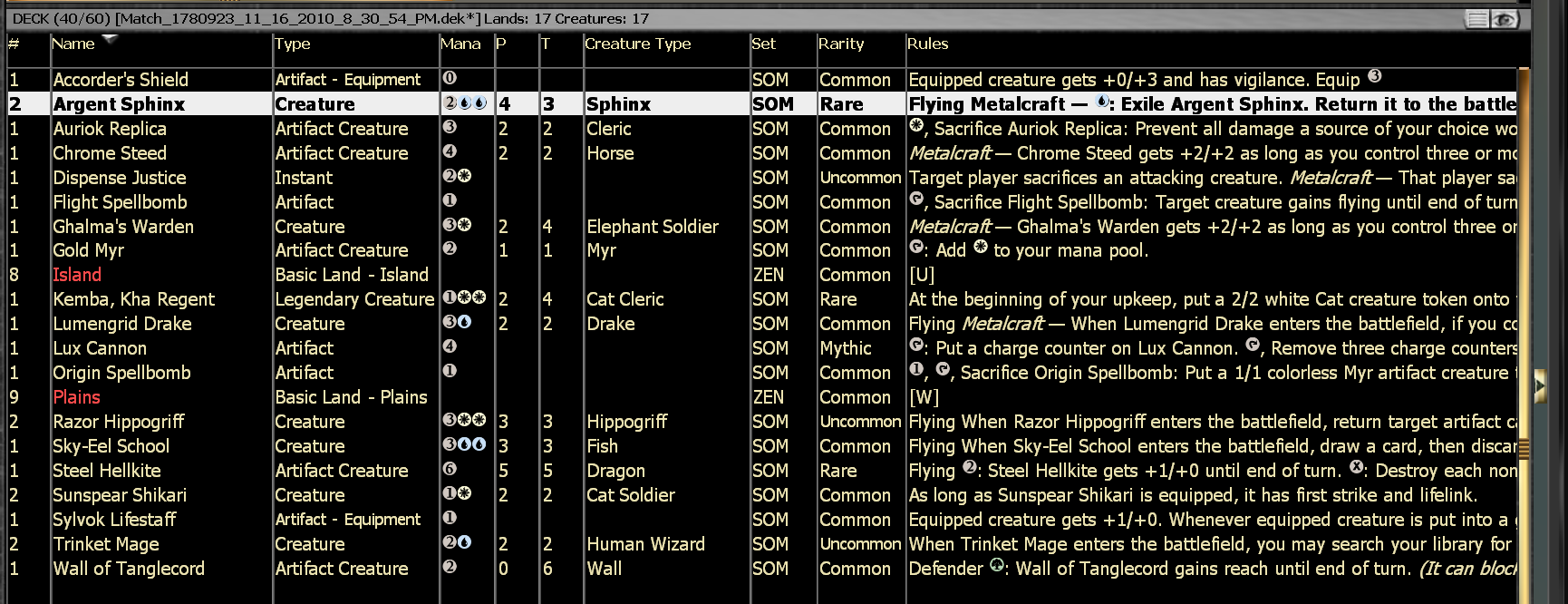This screenshot has width=1568, height=604.
Task: Click the Lands: 17 Creatures: 17 summary
Action: pos(566,19)
